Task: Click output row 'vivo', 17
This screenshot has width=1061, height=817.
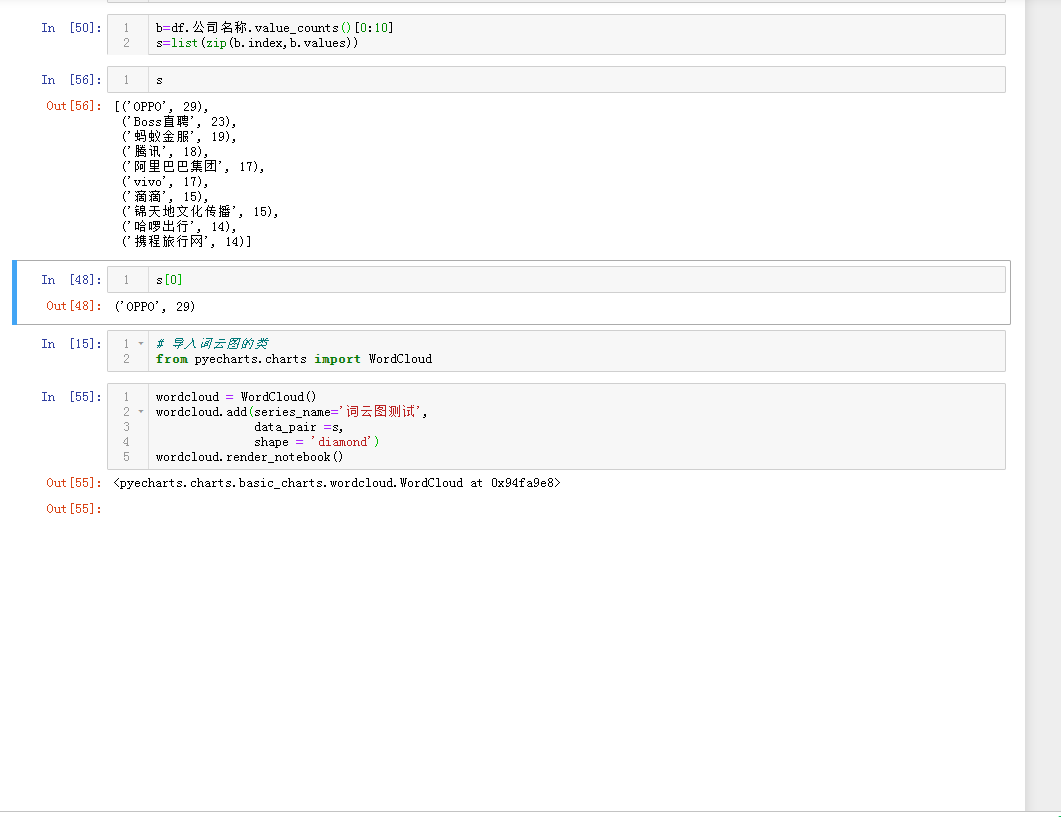Action: pyautogui.click(x=165, y=181)
